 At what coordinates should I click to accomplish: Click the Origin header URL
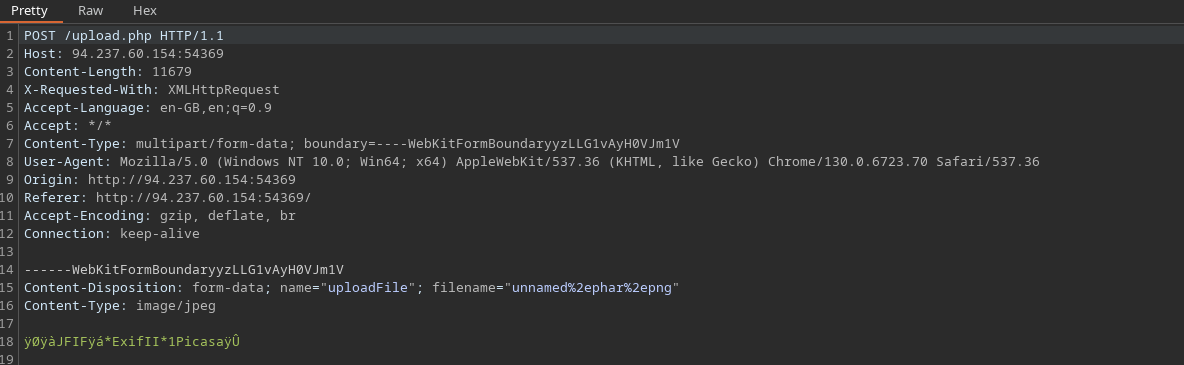pyautogui.click(x=192, y=180)
